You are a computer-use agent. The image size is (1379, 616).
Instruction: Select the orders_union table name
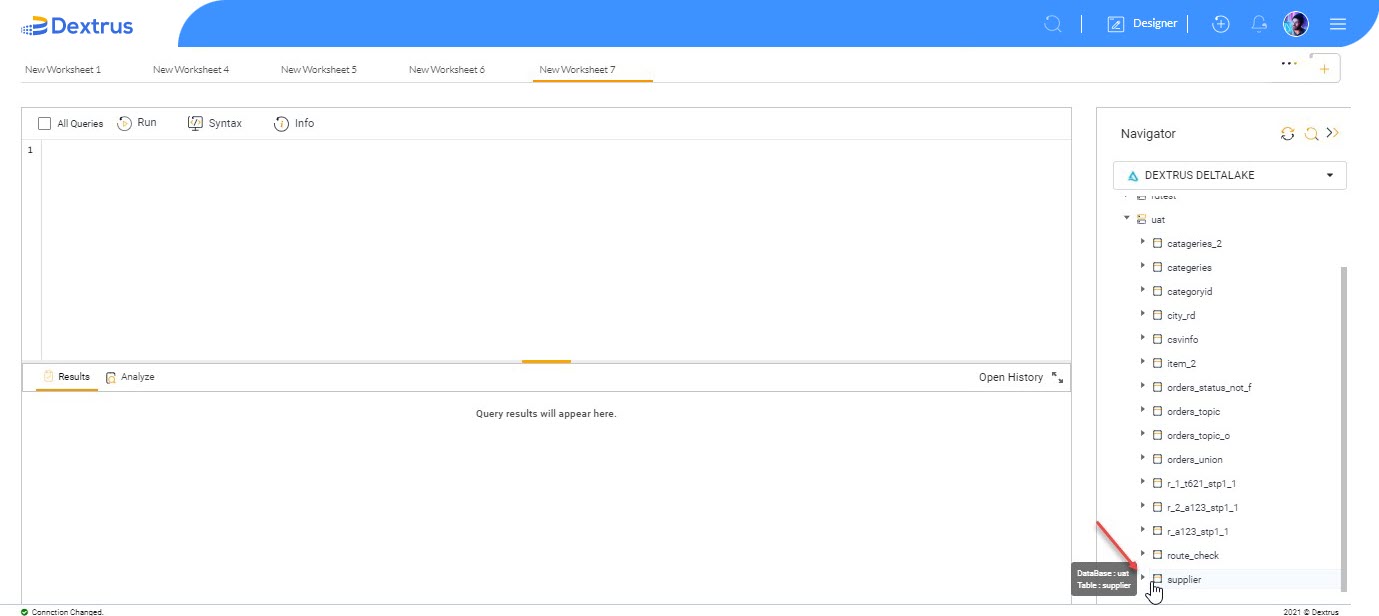pos(1195,459)
